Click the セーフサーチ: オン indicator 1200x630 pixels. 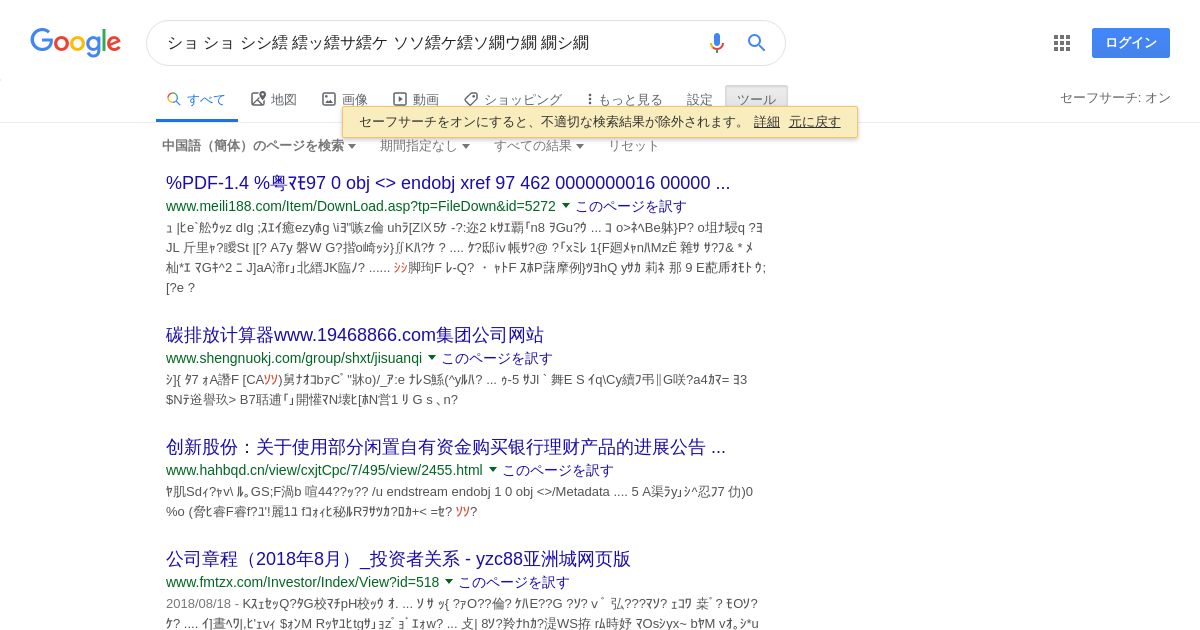pos(1115,98)
